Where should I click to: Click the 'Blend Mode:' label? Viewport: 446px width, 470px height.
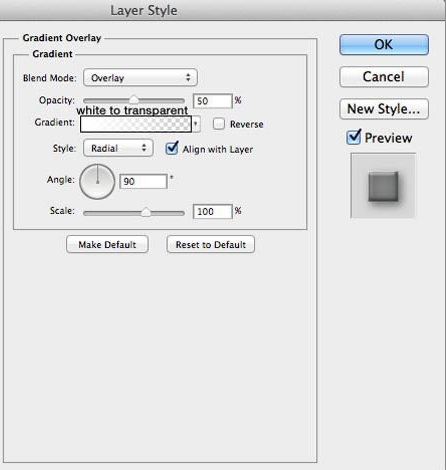point(50,78)
